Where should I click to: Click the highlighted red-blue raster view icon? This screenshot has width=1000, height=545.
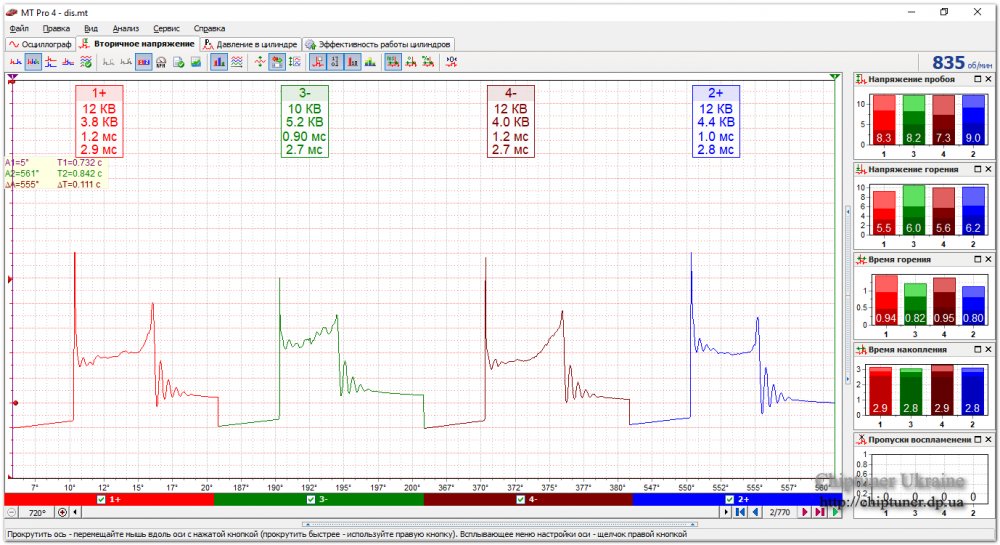tap(143, 62)
